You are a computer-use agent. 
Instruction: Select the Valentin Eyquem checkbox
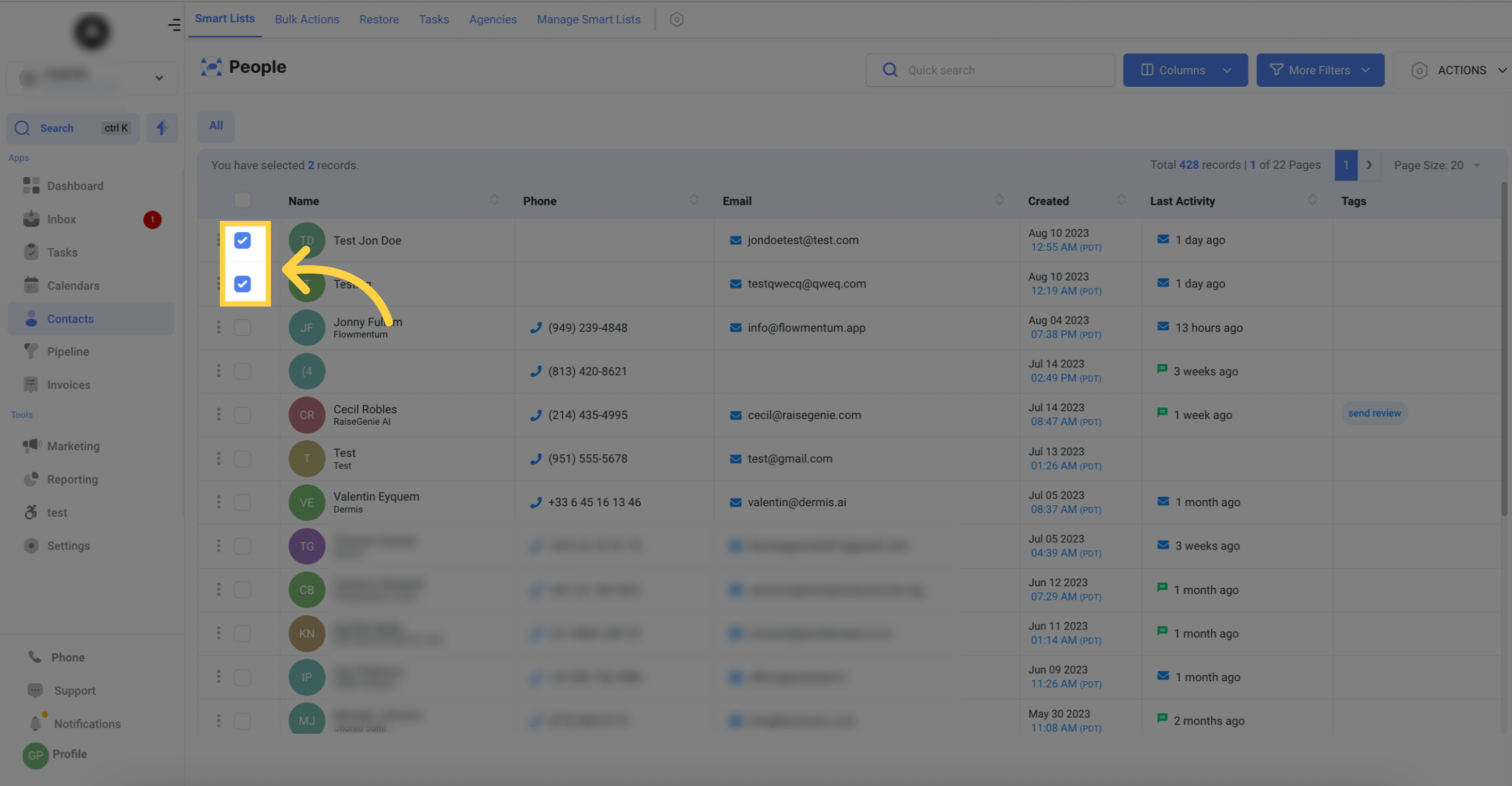(242, 503)
